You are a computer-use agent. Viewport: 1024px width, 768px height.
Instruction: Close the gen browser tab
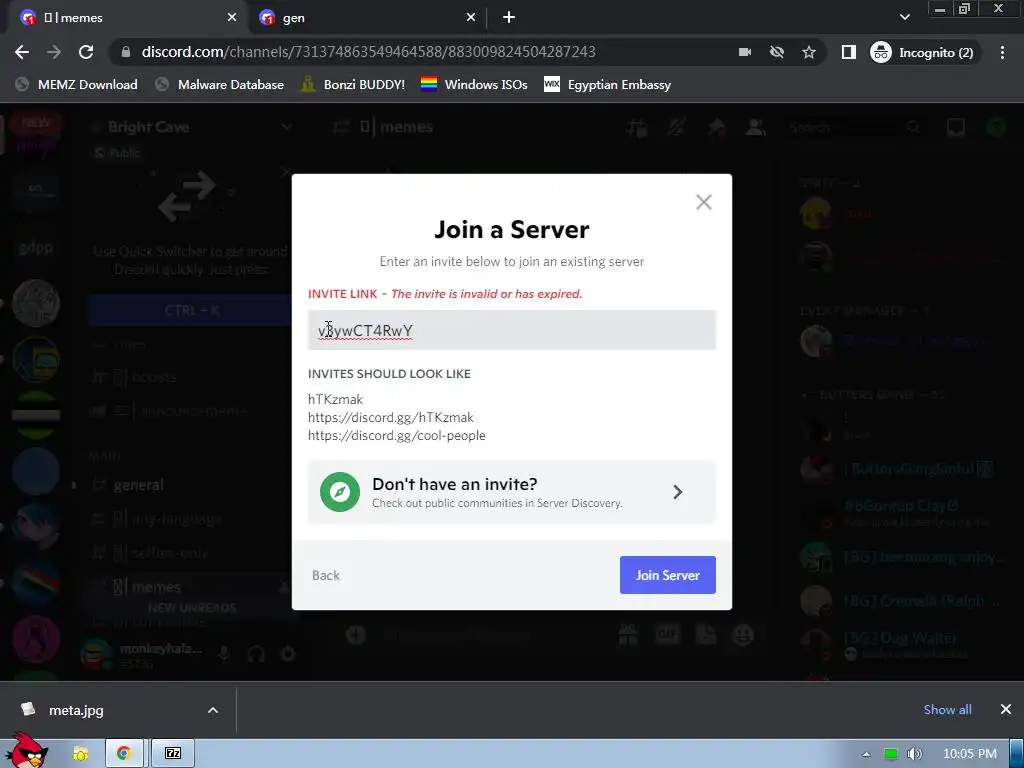(x=471, y=18)
